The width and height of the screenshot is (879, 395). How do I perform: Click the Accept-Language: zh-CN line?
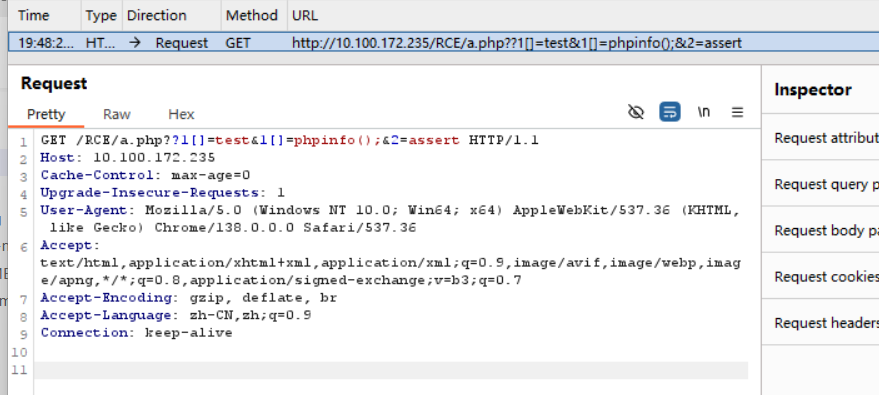175,315
